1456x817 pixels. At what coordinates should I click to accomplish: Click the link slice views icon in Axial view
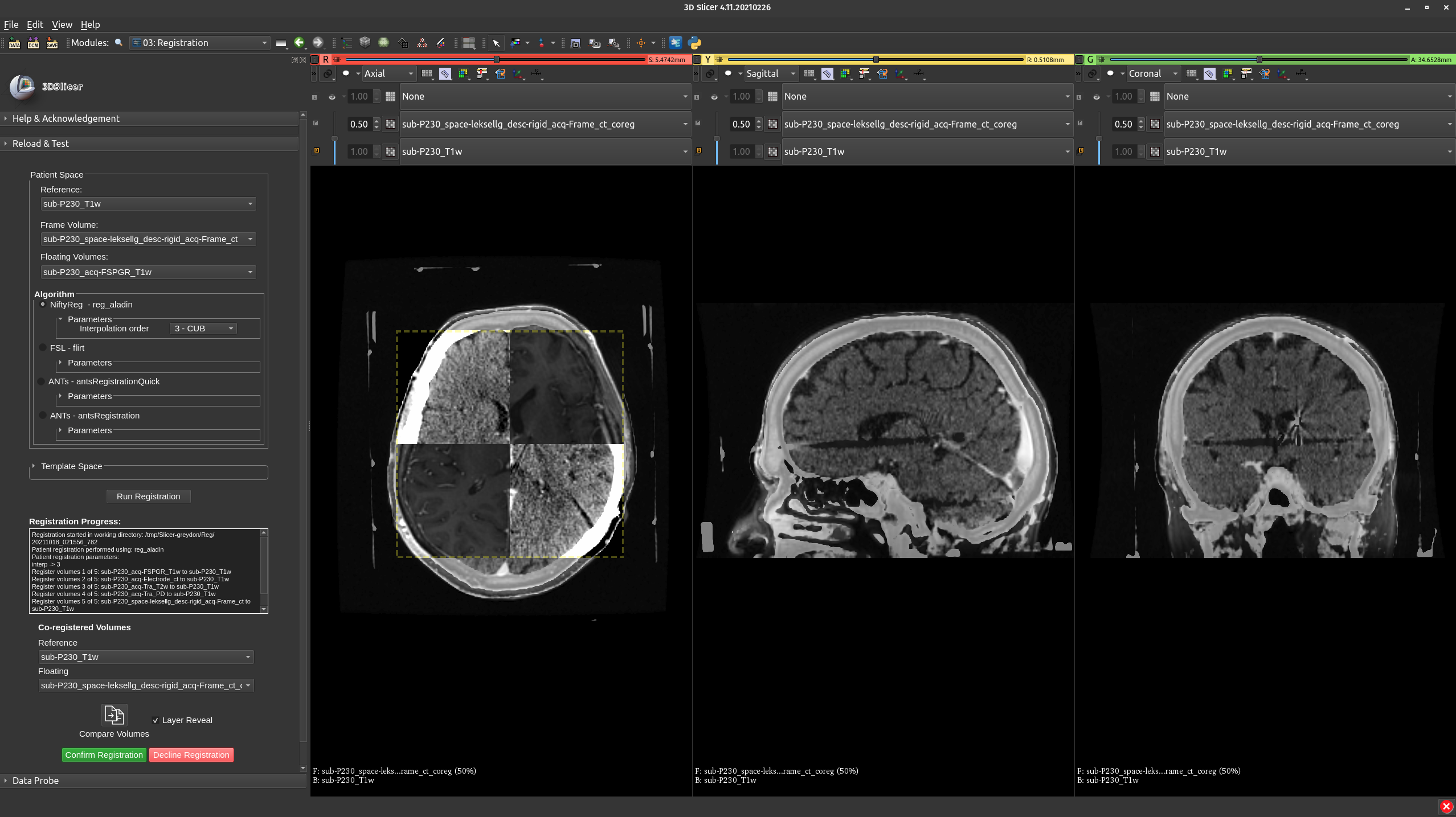click(x=328, y=73)
